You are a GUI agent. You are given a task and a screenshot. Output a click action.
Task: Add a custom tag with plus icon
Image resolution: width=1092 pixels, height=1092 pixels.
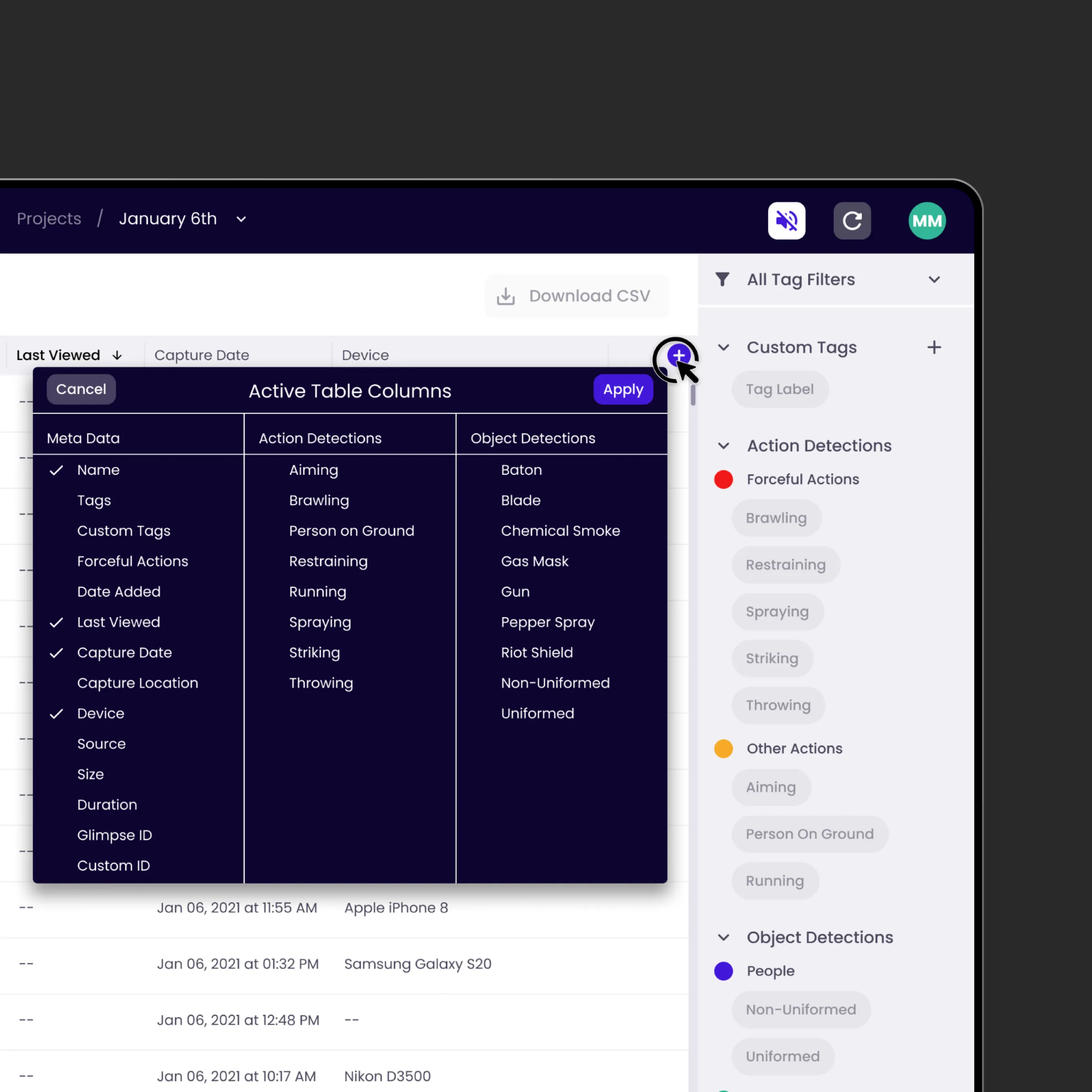(934, 347)
